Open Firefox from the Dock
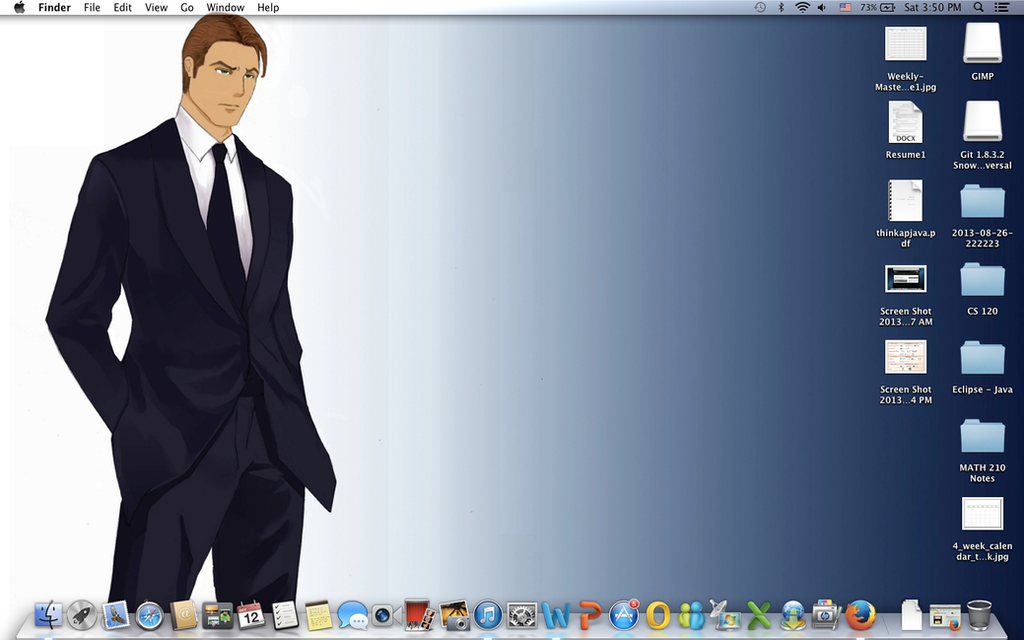Screen dimensions: 1024x640 pos(861,615)
